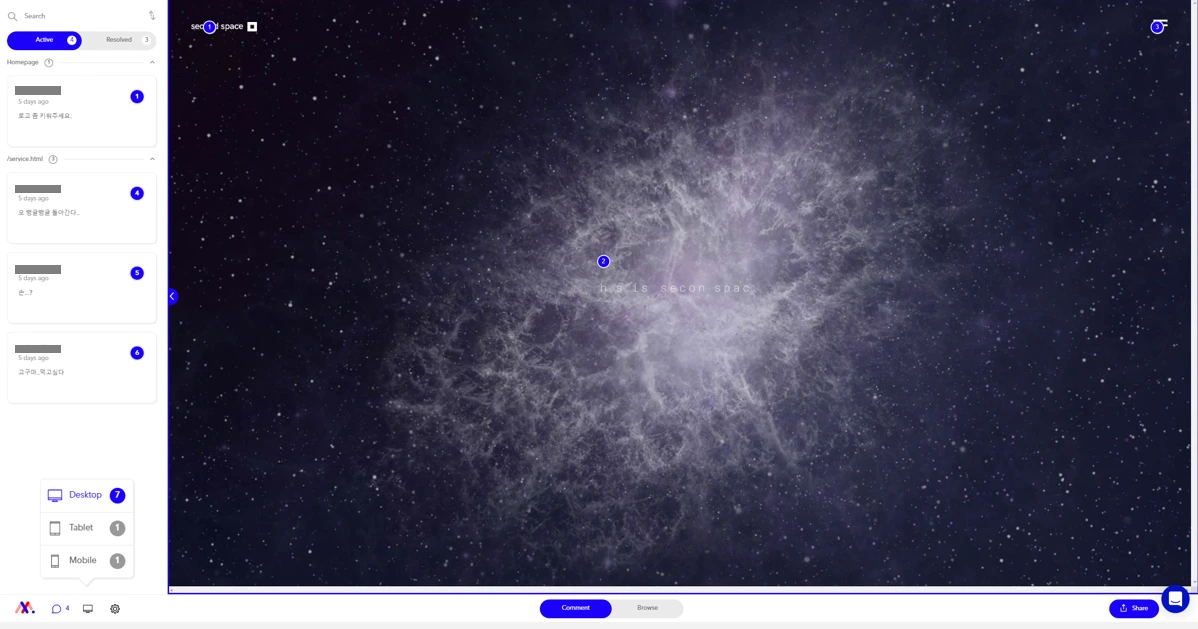Click comment pin 2 on the nebula
Viewport: 1198px width, 629px height.
[604, 261]
